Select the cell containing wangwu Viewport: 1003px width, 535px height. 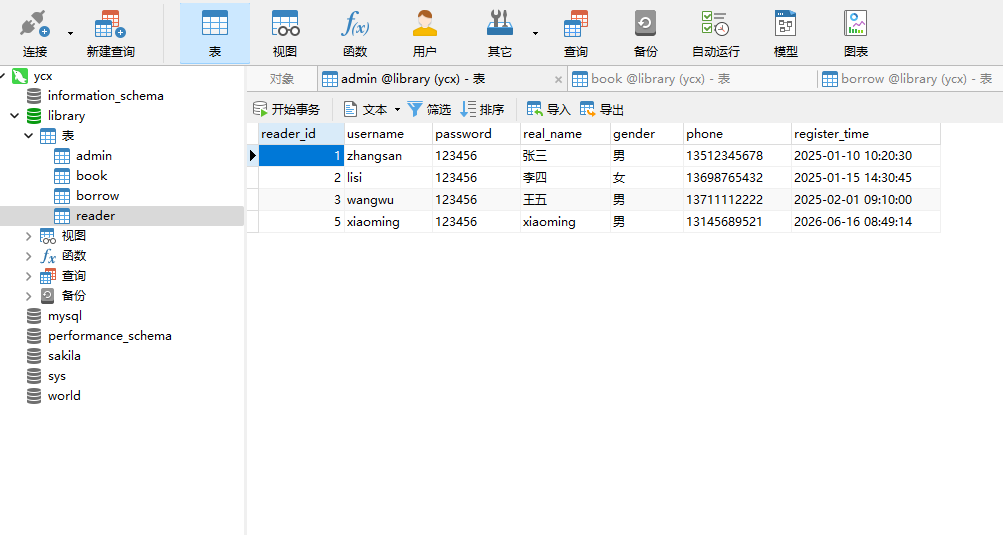pyautogui.click(x=388, y=200)
